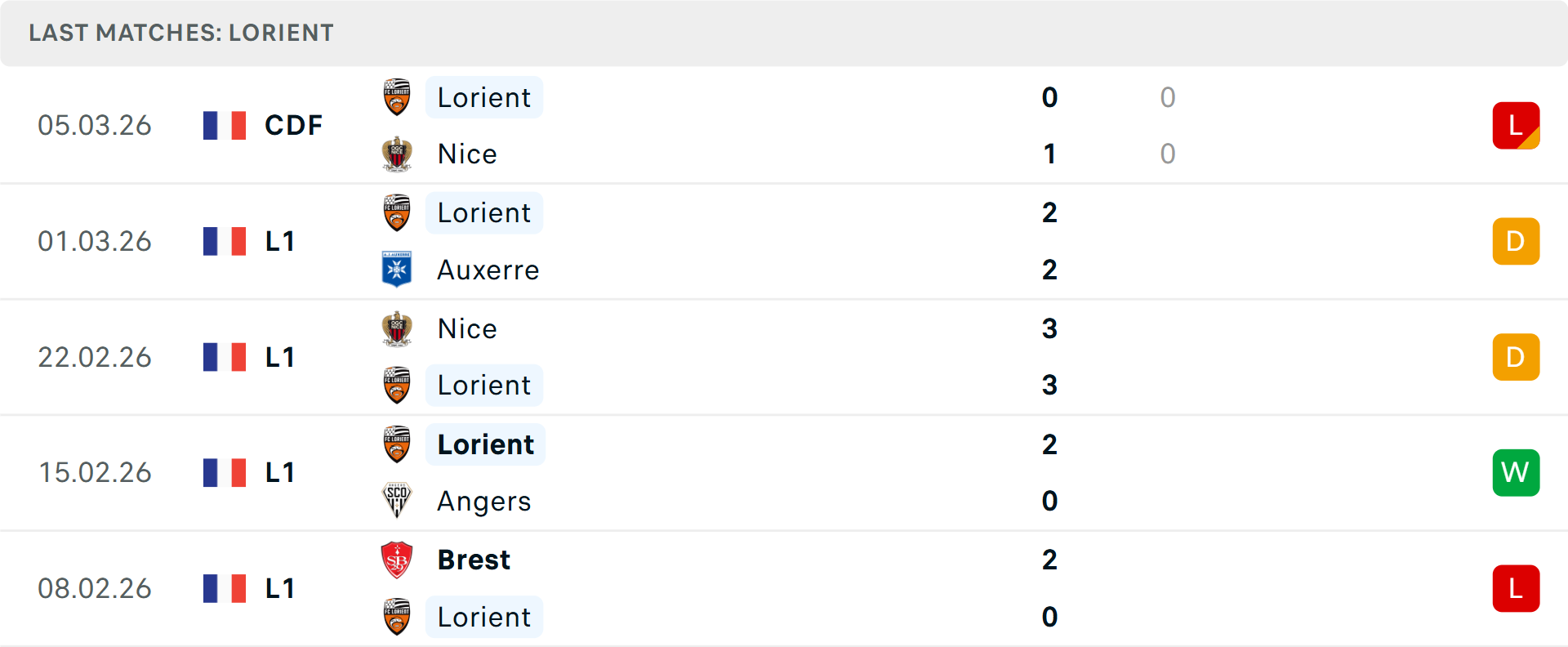
Task: Toggle the yellow D badge for the Auxerre draw
Action: click(x=1516, y=241)
